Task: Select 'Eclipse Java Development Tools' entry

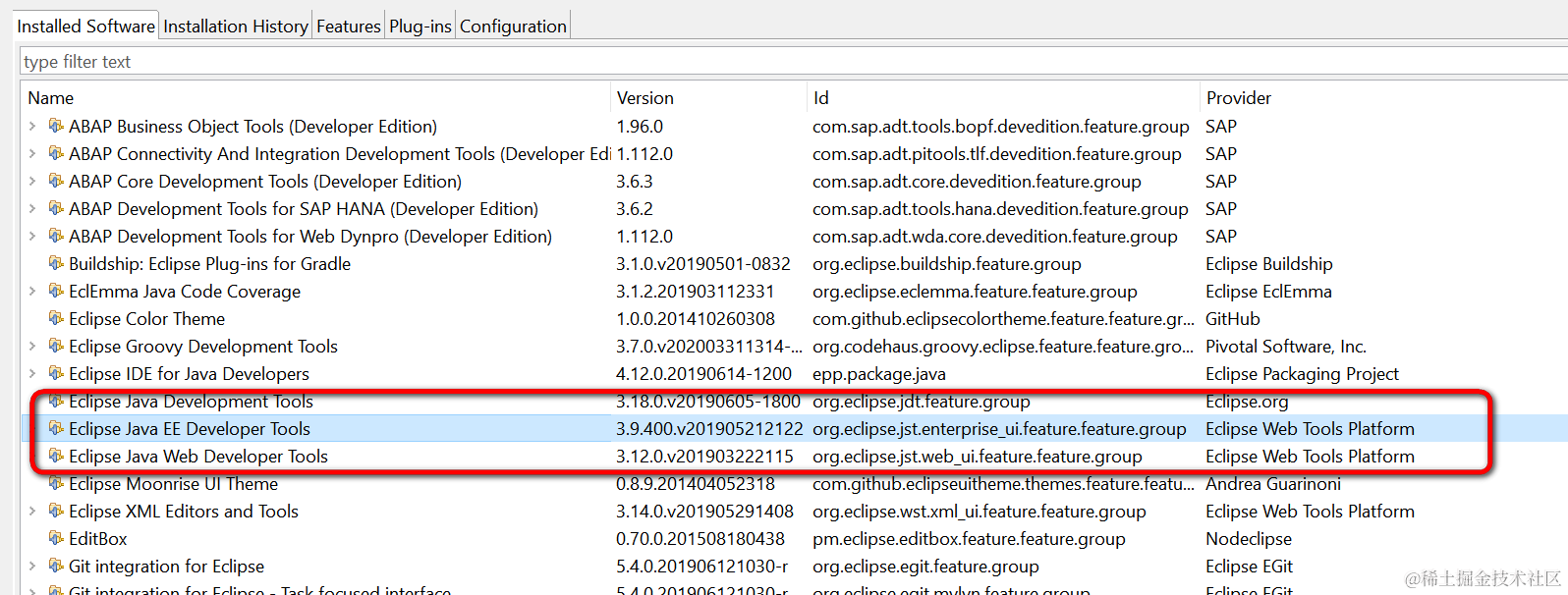Action: click(191, 402)
